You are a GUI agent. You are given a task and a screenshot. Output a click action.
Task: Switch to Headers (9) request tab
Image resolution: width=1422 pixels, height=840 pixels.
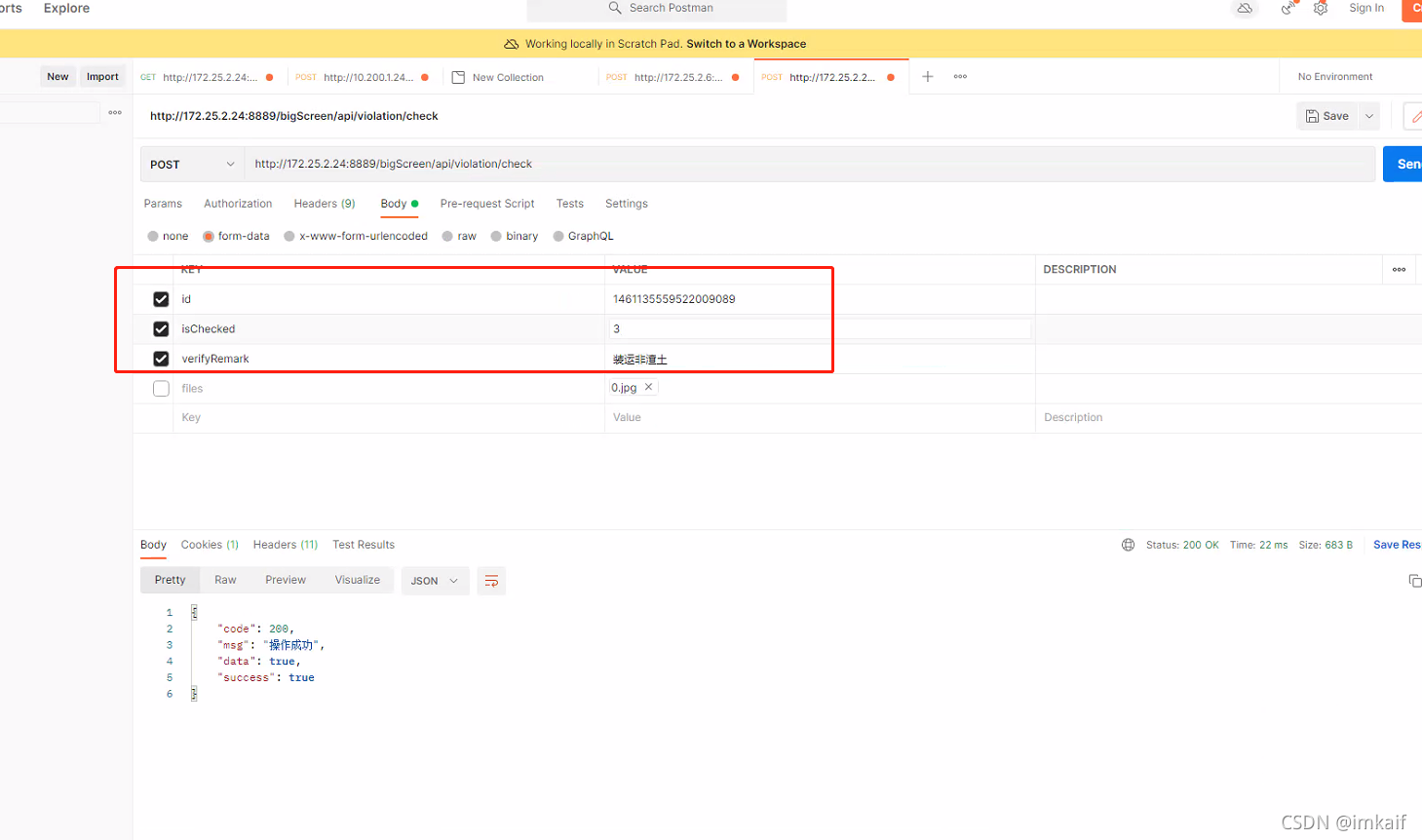pyautogui.click(x=325, y=204)
